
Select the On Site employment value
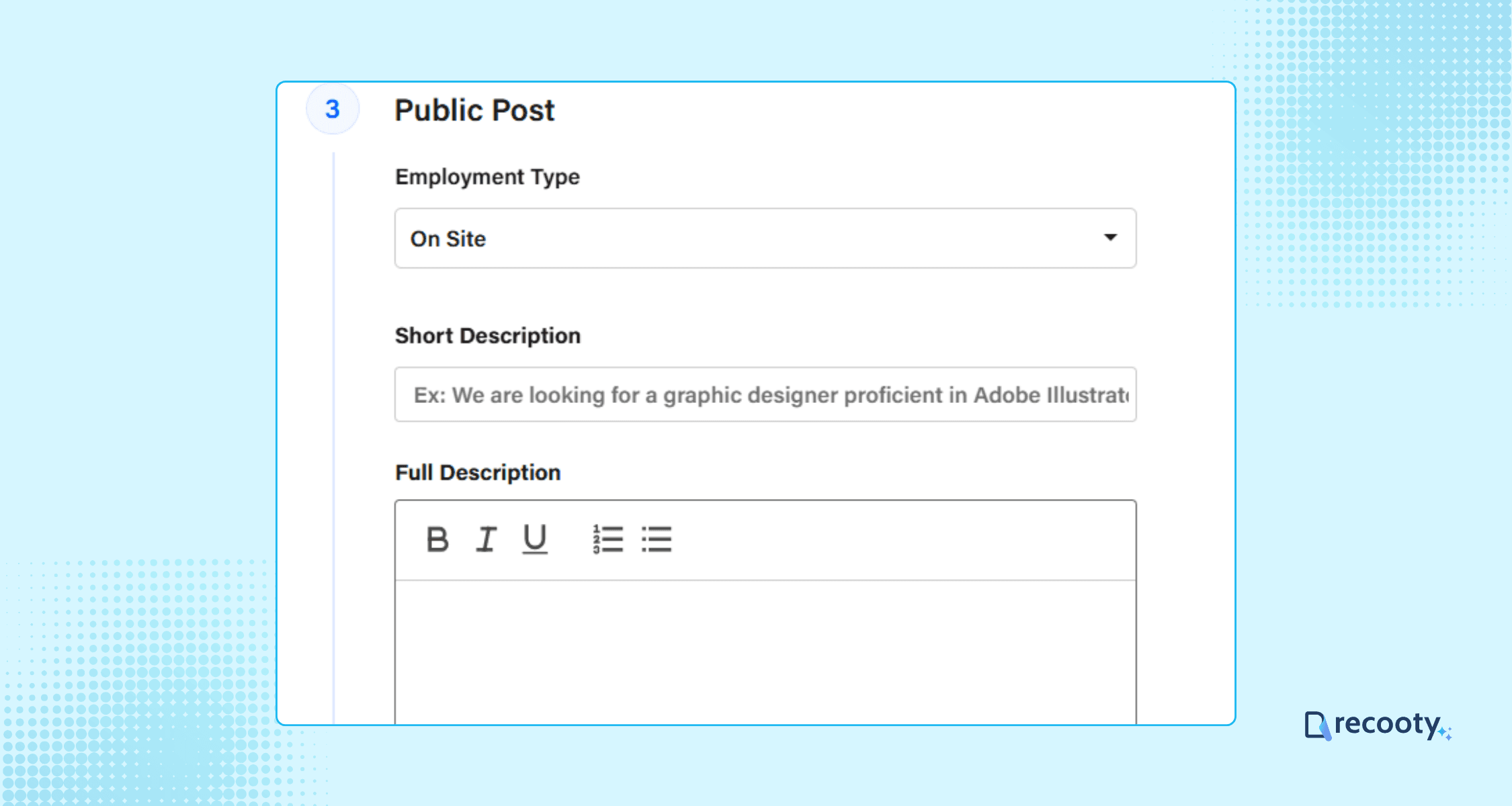pos(448,238)
